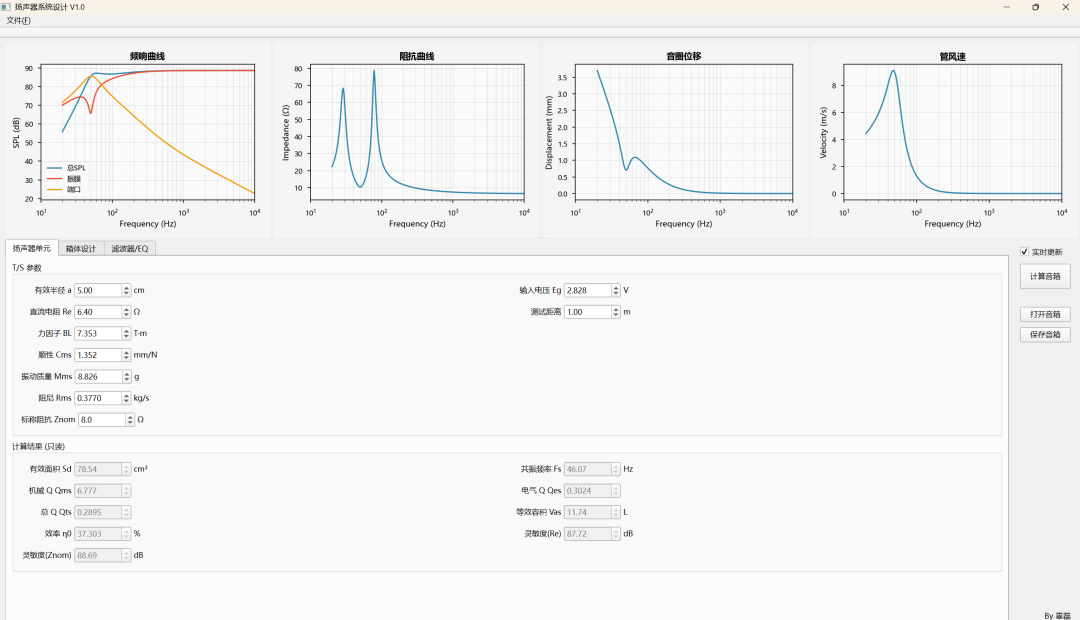Click the 输入电压 Eg value field
The height and width of the screenshot is (620, 1080).
(x=587, y=290)
